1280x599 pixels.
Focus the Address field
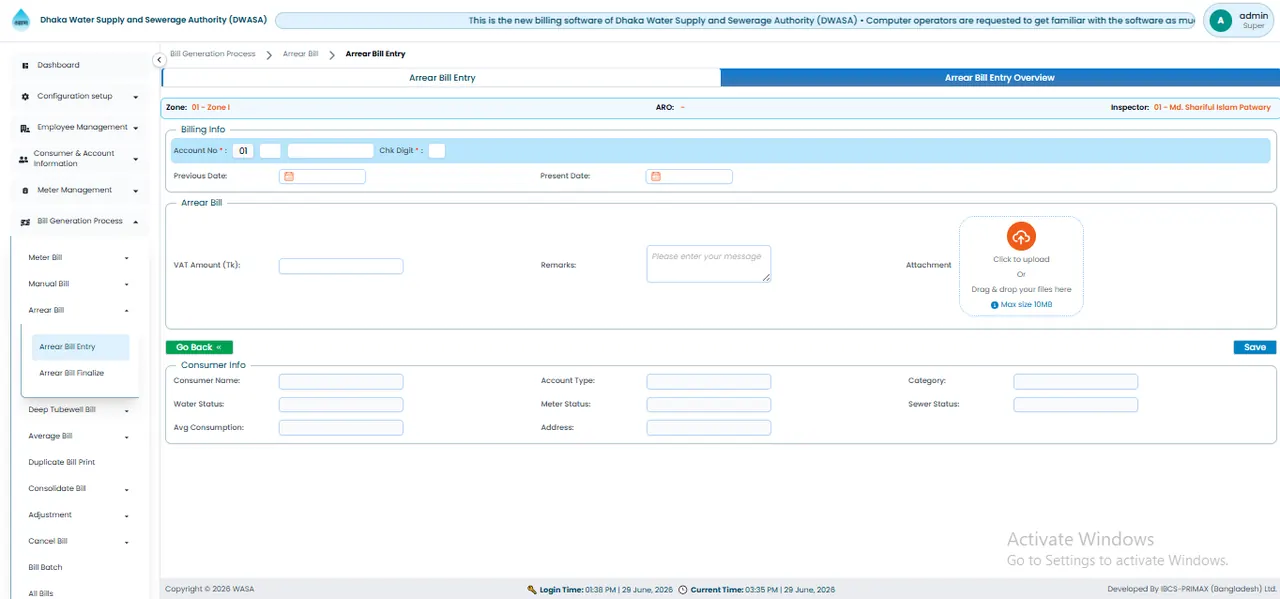point(709,428)
